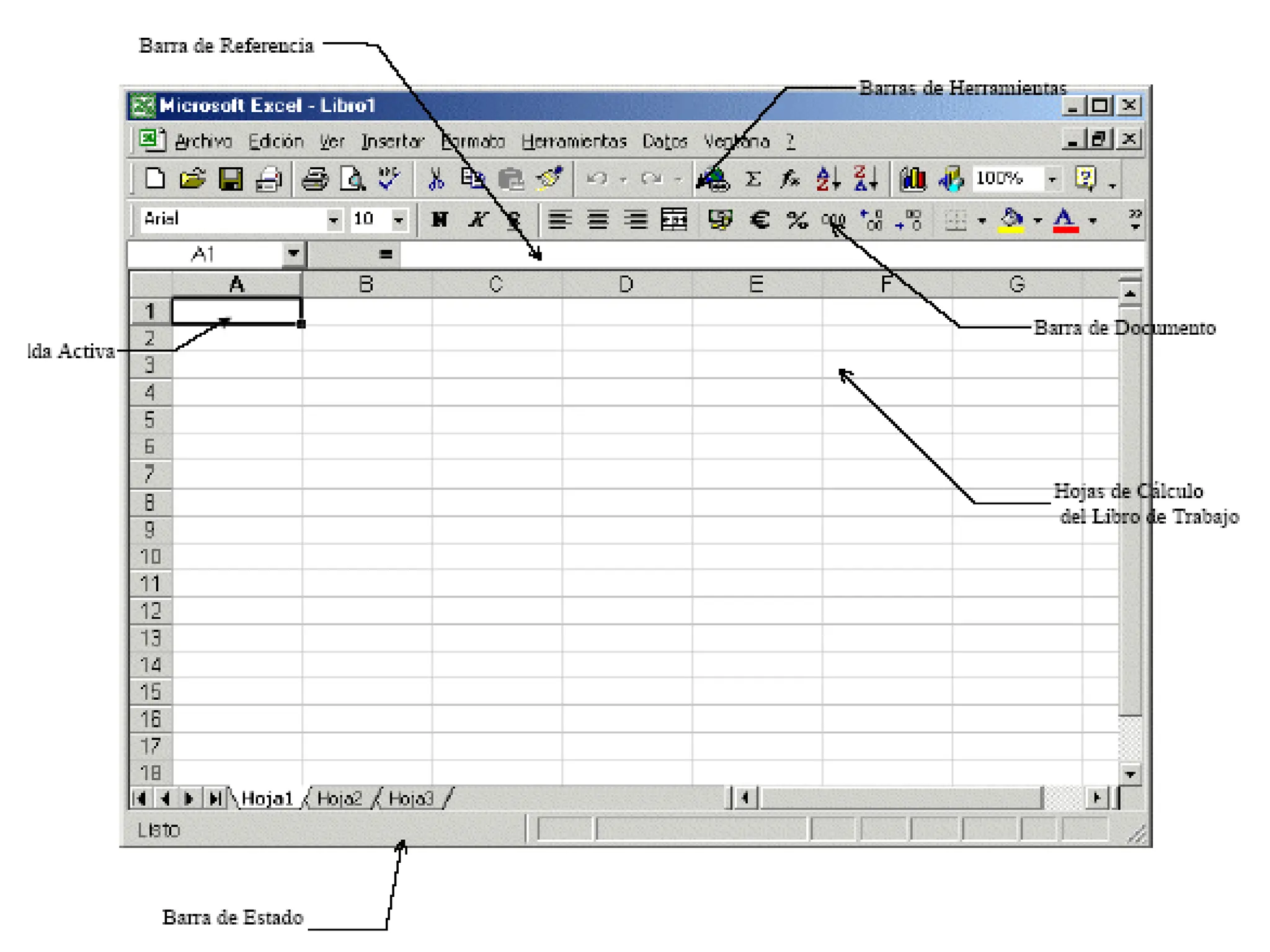Switch to the Hoja2 sheet tab
Image resolution: width=1270 pixels, height=952 pixels.
tap(339, 798)
